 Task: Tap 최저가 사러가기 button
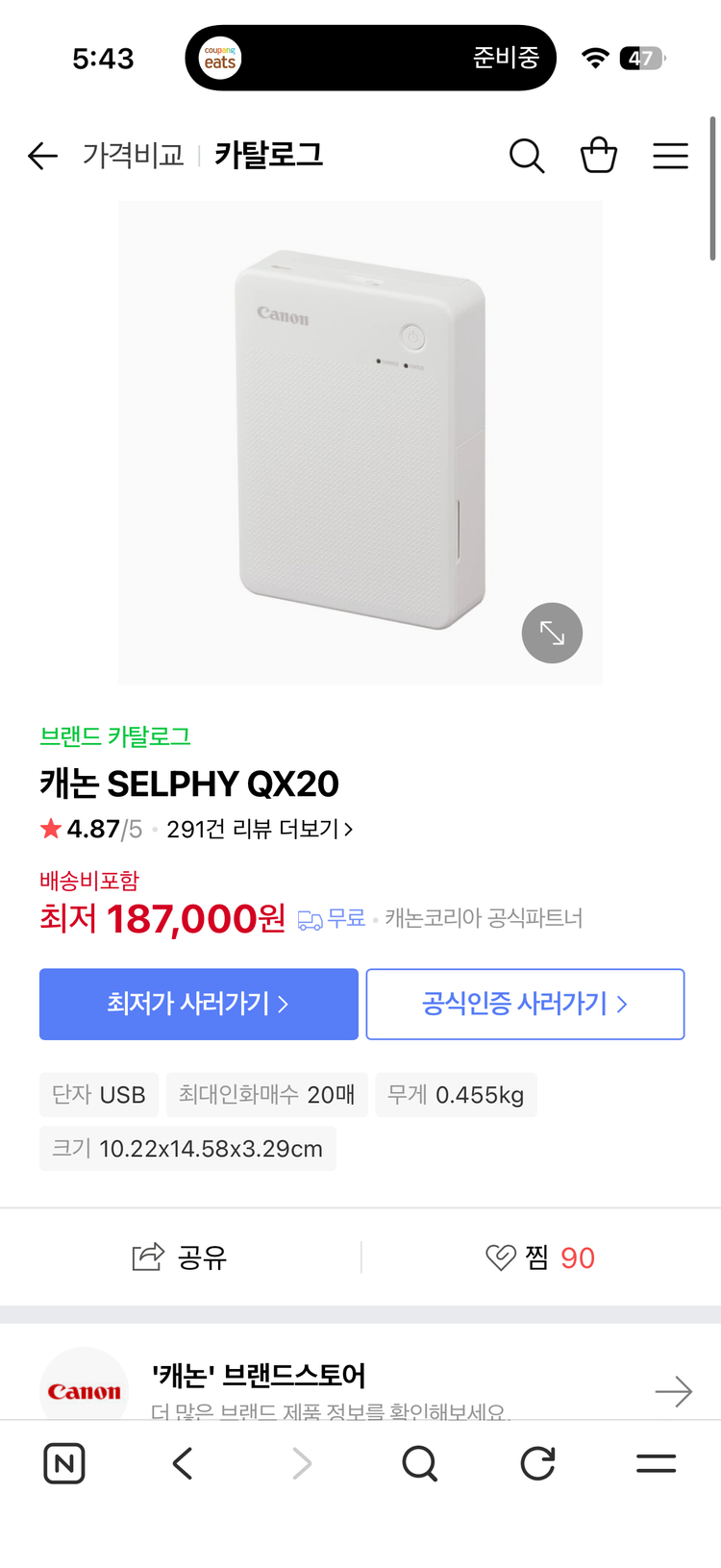click(x=198, y=1004)
